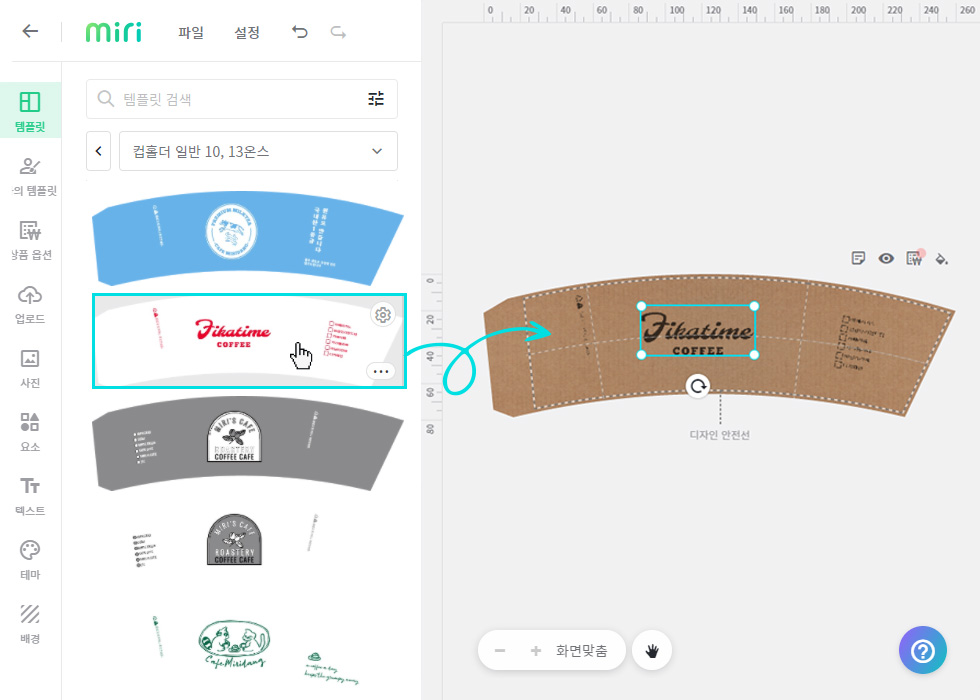The image size is (980, 700).
Task: Open the Theme (테마) palette panel
Action: pyautogui.click(x=30, y=560)
